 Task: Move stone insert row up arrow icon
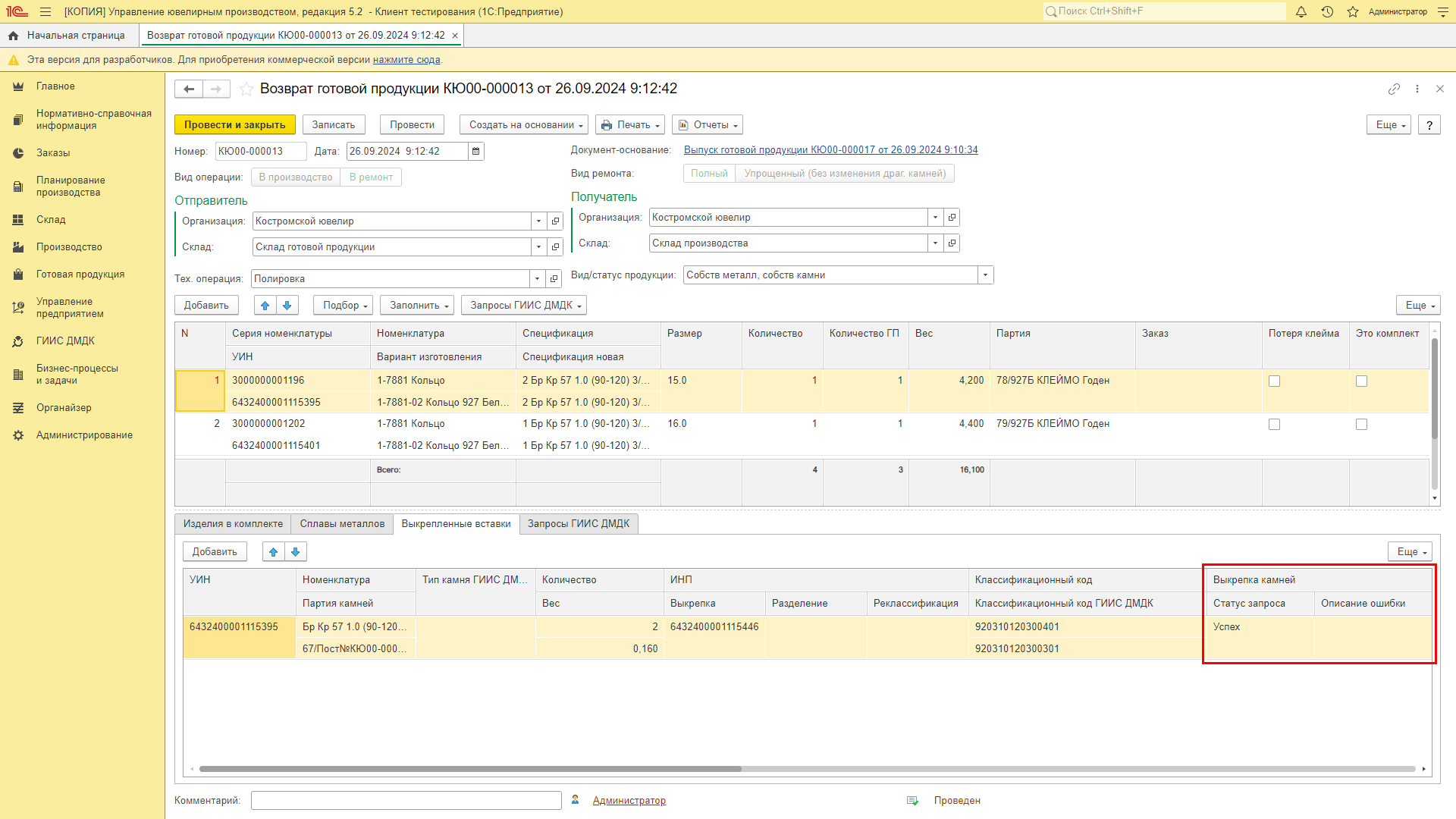274,551
